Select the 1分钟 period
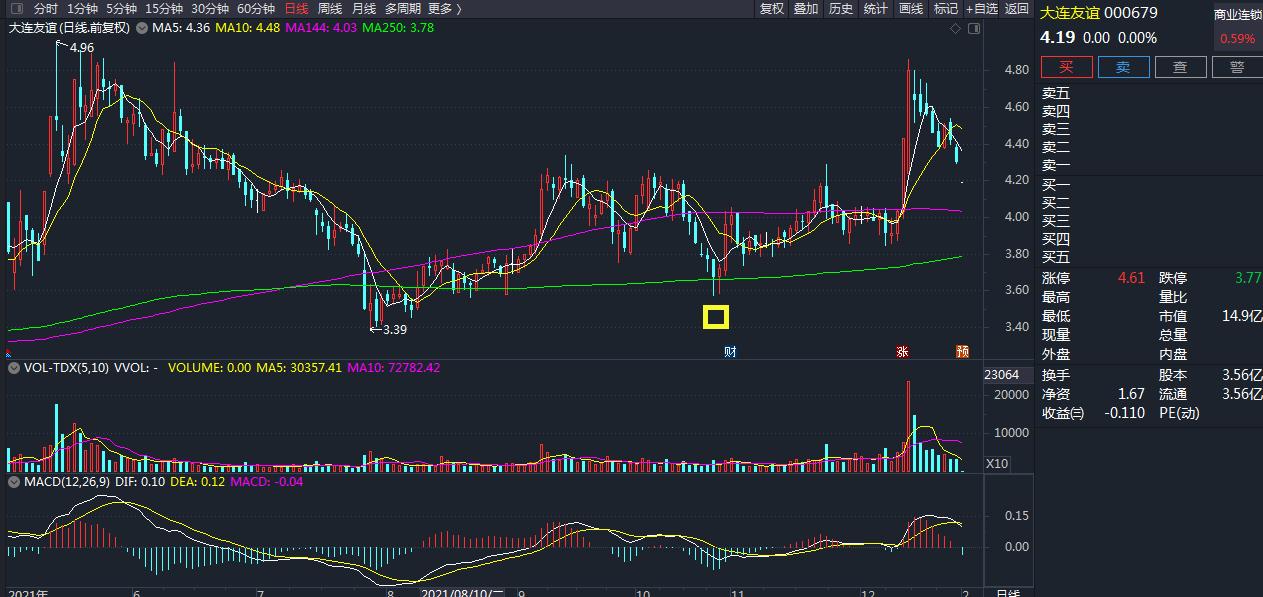 click(x=82, y=9)
